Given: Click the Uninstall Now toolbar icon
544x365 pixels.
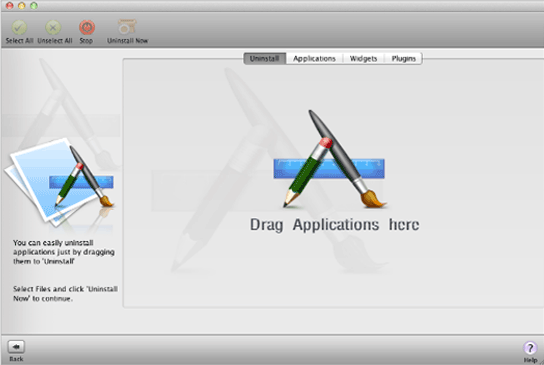Looking at the screenshot, I should [127, 26].
